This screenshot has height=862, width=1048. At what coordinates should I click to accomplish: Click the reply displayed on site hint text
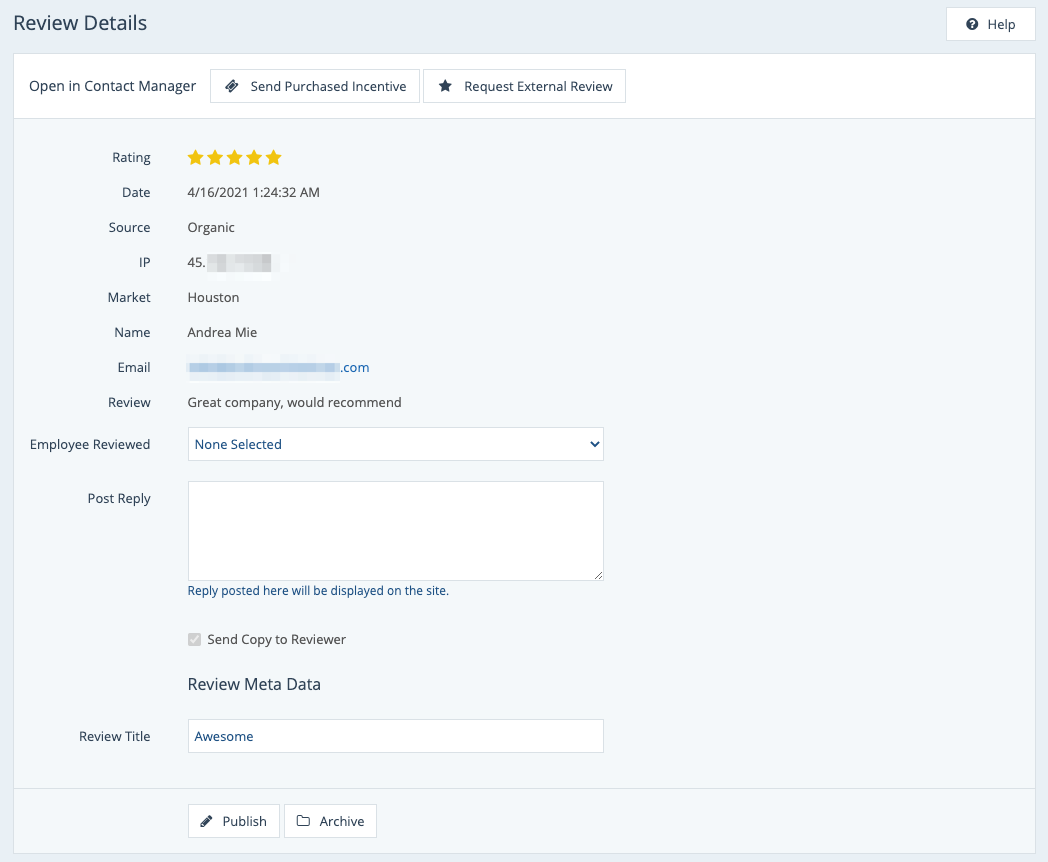pyautogui.click(x=318, y=591)
